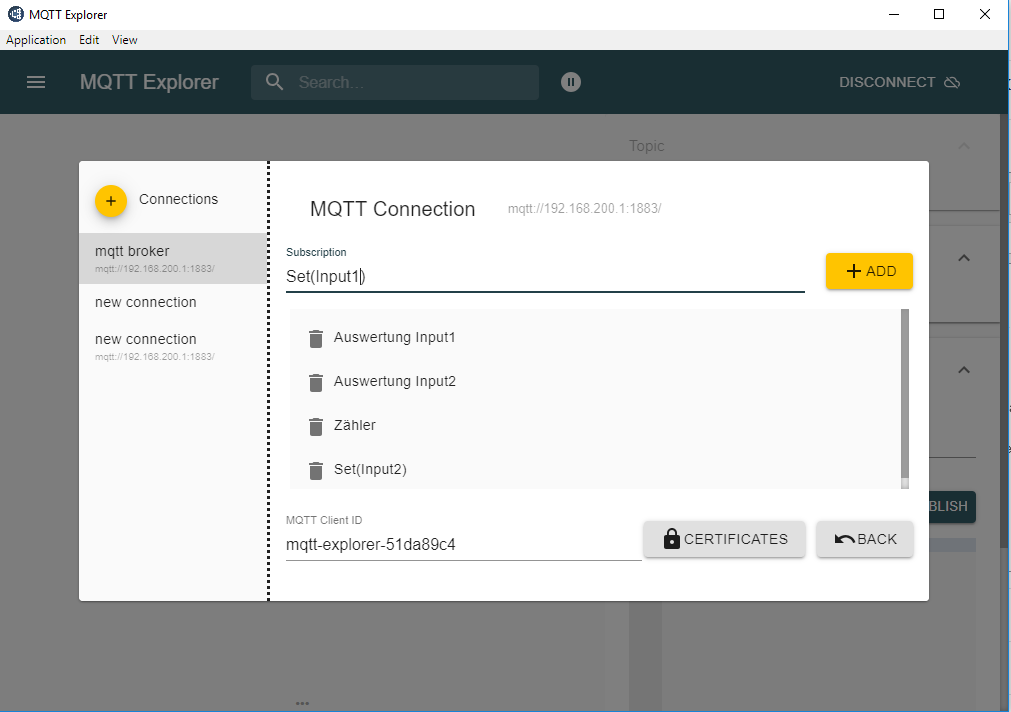1011x712 pixels.
Task: Collapse the Topic panel chevron
Action: tap(964, 146)
